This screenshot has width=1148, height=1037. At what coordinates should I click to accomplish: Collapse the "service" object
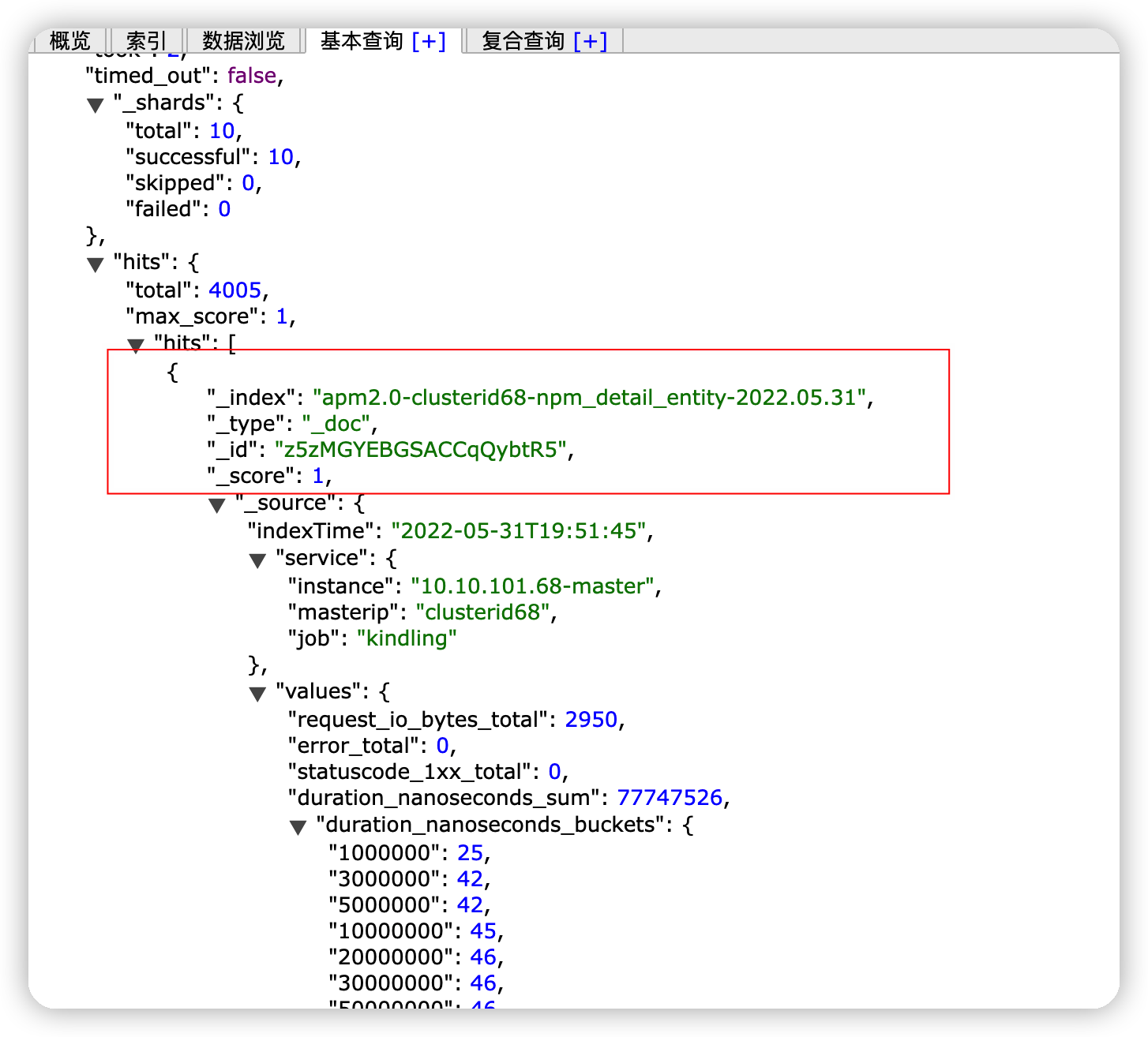(x=257, y=560)
